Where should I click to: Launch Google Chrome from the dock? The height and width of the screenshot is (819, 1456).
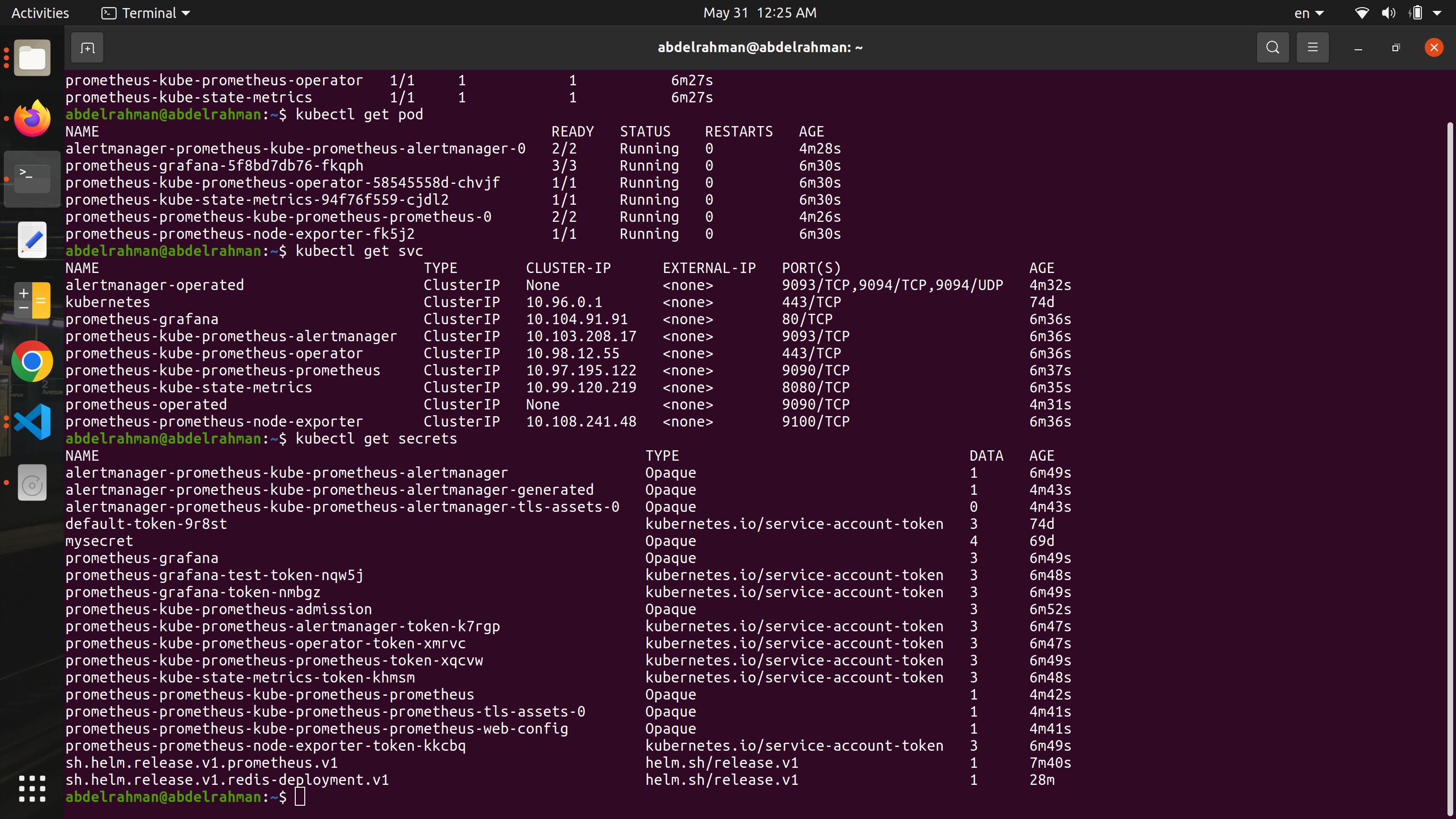pyautogui.click(x=32, y=361)
